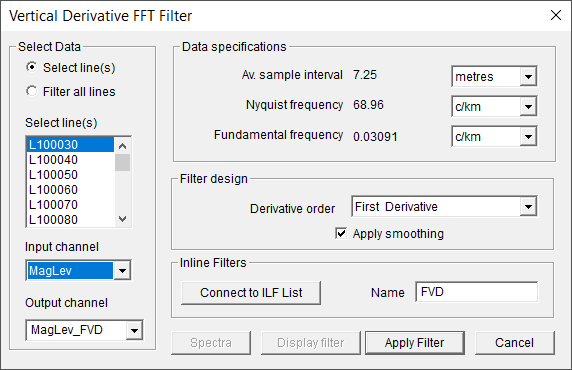Click the Spectra button
The height and width of the screenshot is (370, 572).
[211, 343]
